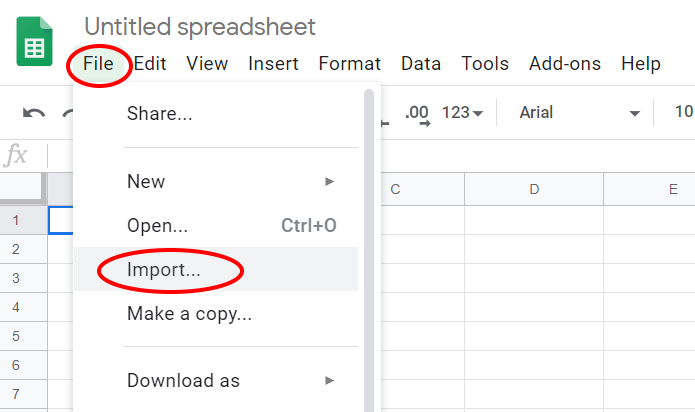Open the Tools menu

click(x=485, y=64)
